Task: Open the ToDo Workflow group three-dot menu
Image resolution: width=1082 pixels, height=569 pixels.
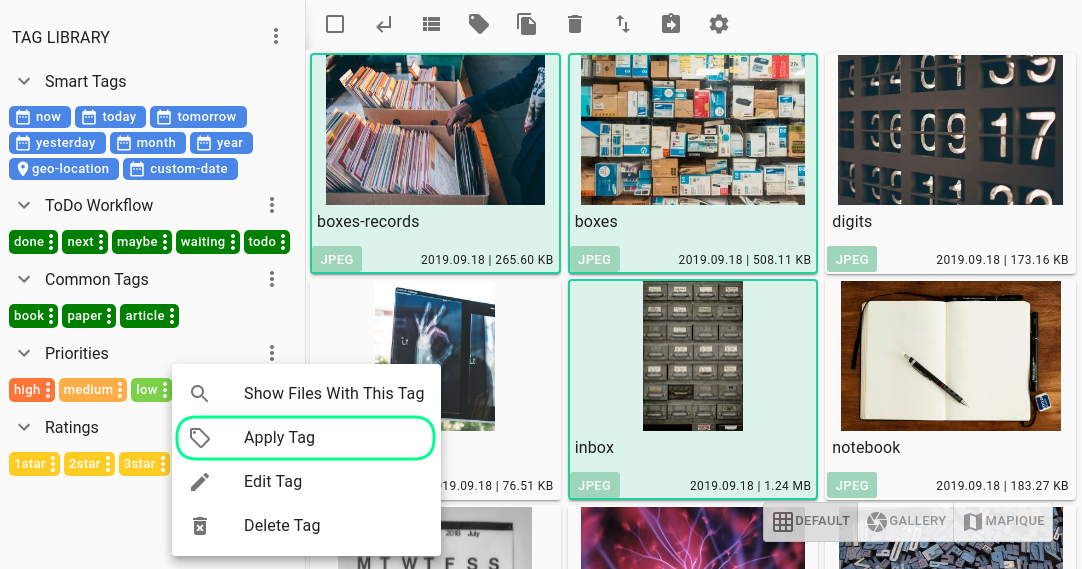Action: pyautogui.click(x=272, y=205)
